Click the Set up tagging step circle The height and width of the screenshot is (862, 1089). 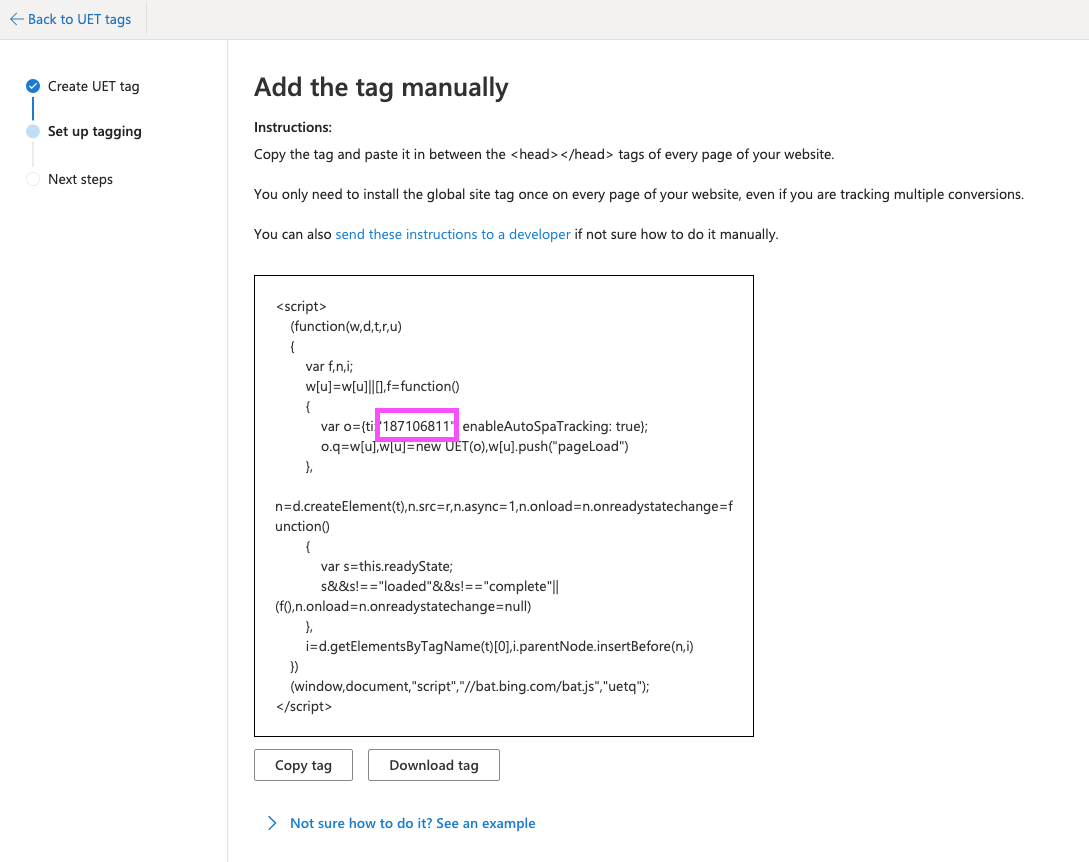(33, 131)
